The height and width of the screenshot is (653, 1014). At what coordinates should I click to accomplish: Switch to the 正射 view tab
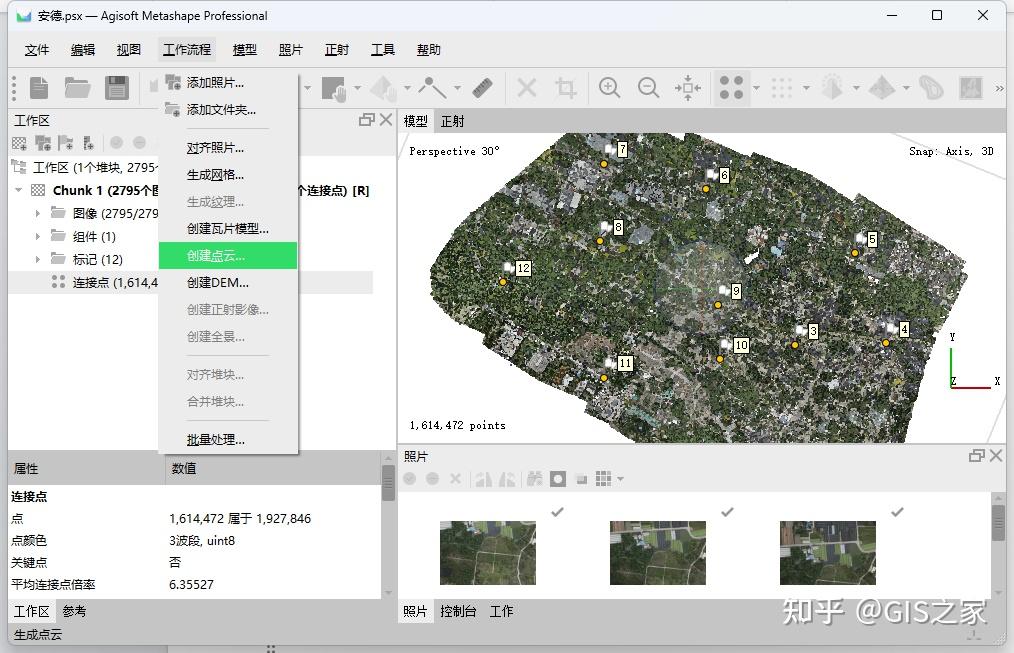(452, 121)
